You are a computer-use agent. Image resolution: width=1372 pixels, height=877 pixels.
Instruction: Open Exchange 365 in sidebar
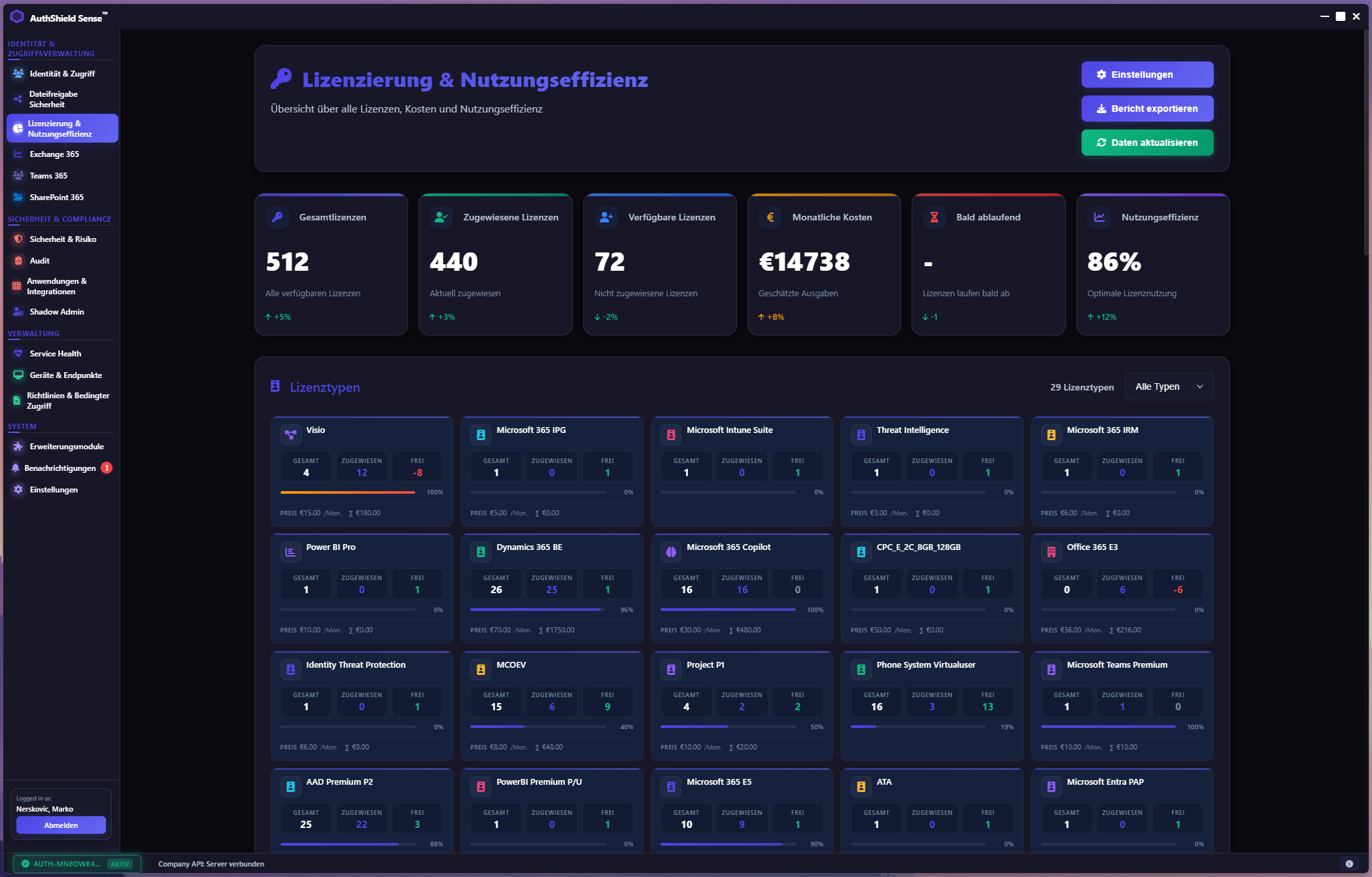[x=54, y=154]
